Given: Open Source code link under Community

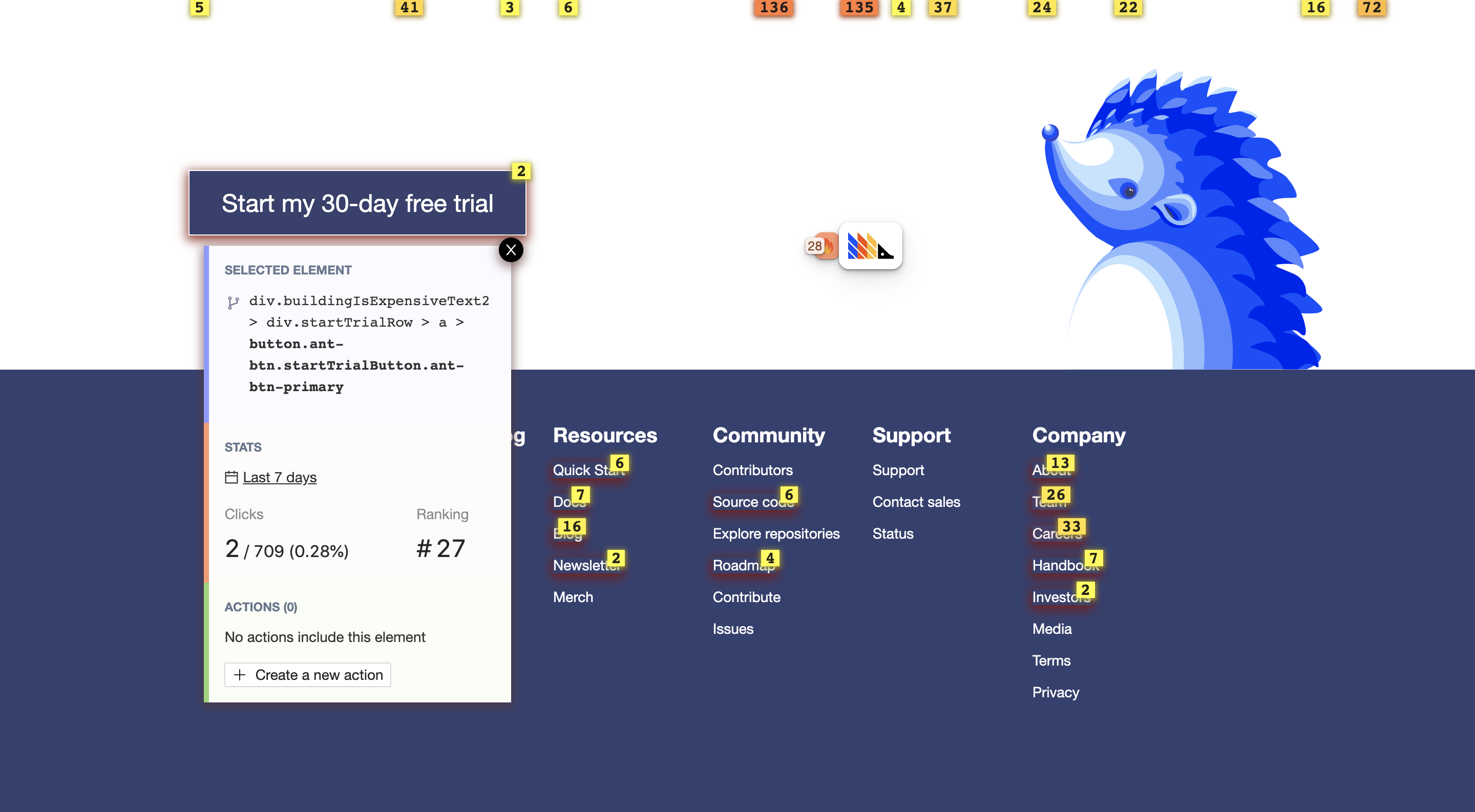Looking at the screenshot, I should 744,502.
